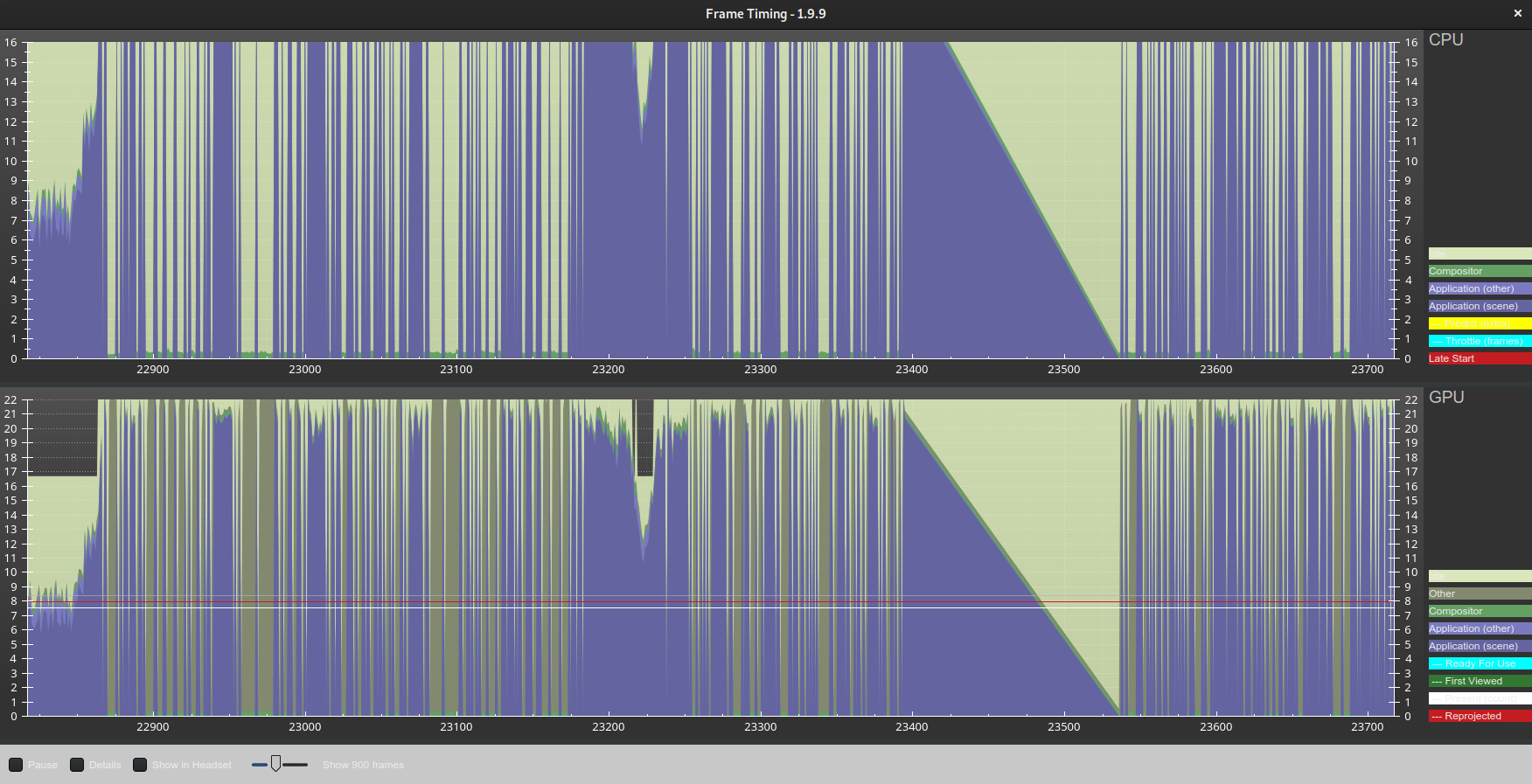The width and height of the screenshot is (1532, 784).
Task: Click CPU Application (other) legend entry
Action: click(x=1480, y=288)
